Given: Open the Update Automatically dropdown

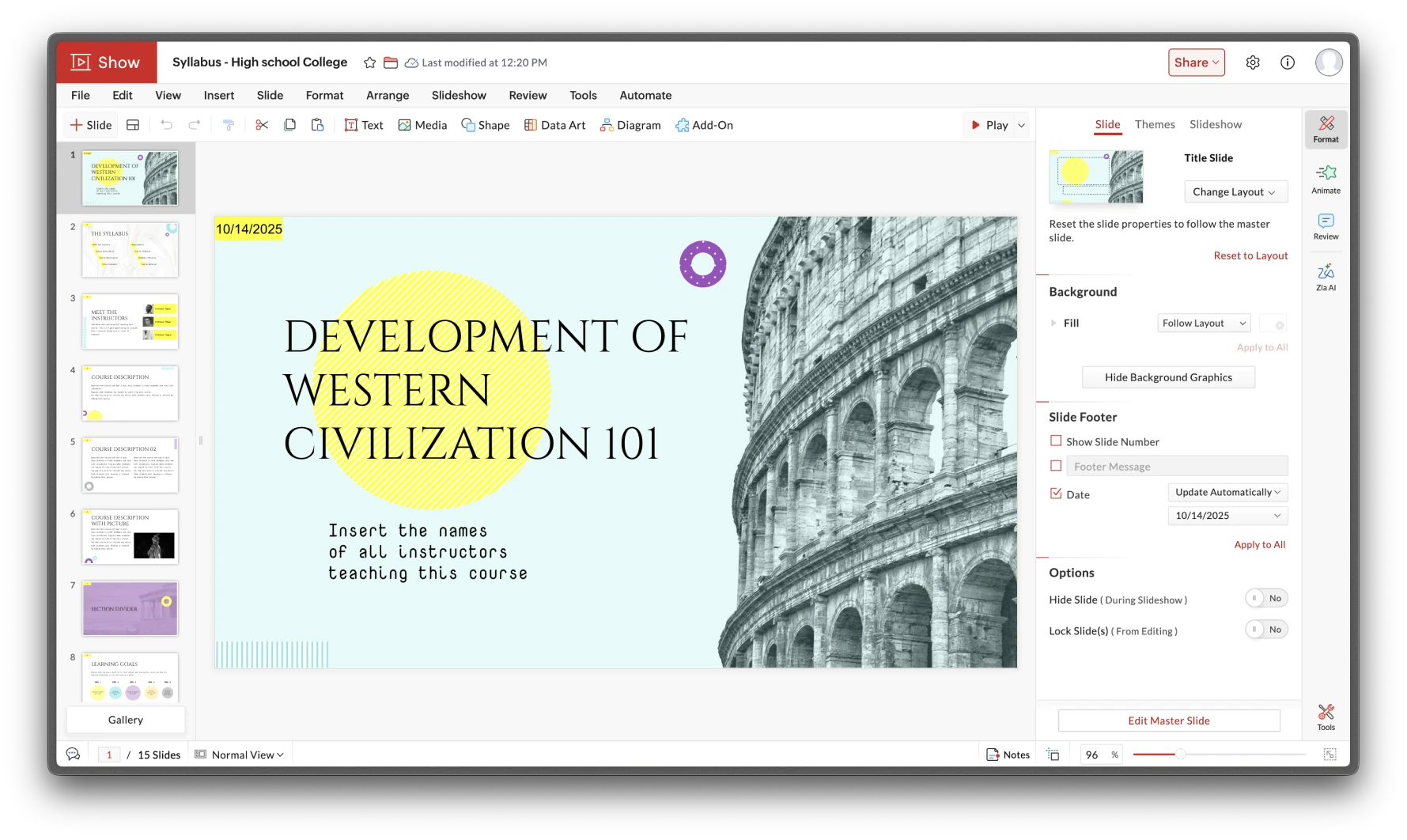Looking at the screenshot, I should tap(1227, 492).
